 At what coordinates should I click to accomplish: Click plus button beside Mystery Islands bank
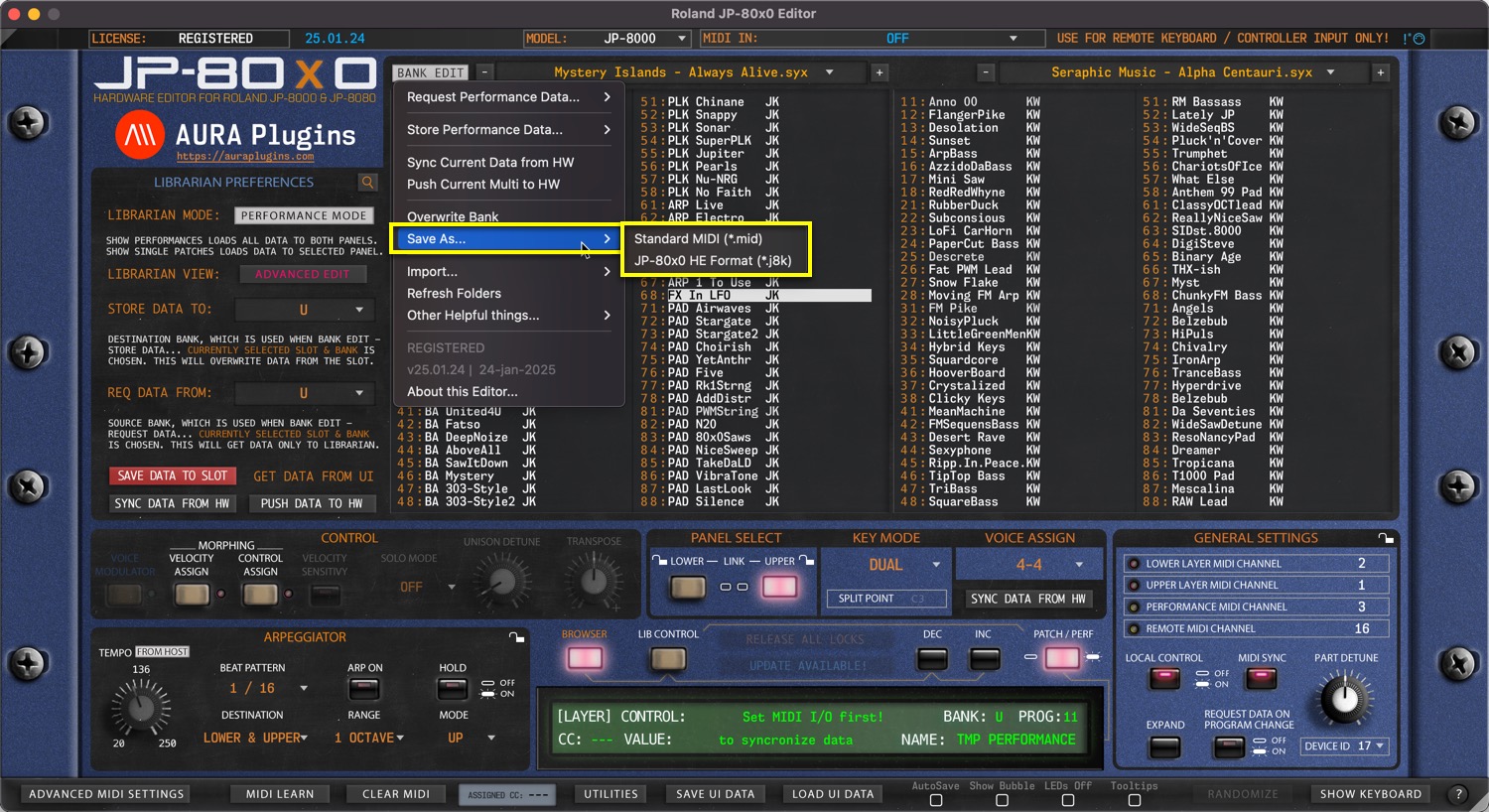[880, 72]
